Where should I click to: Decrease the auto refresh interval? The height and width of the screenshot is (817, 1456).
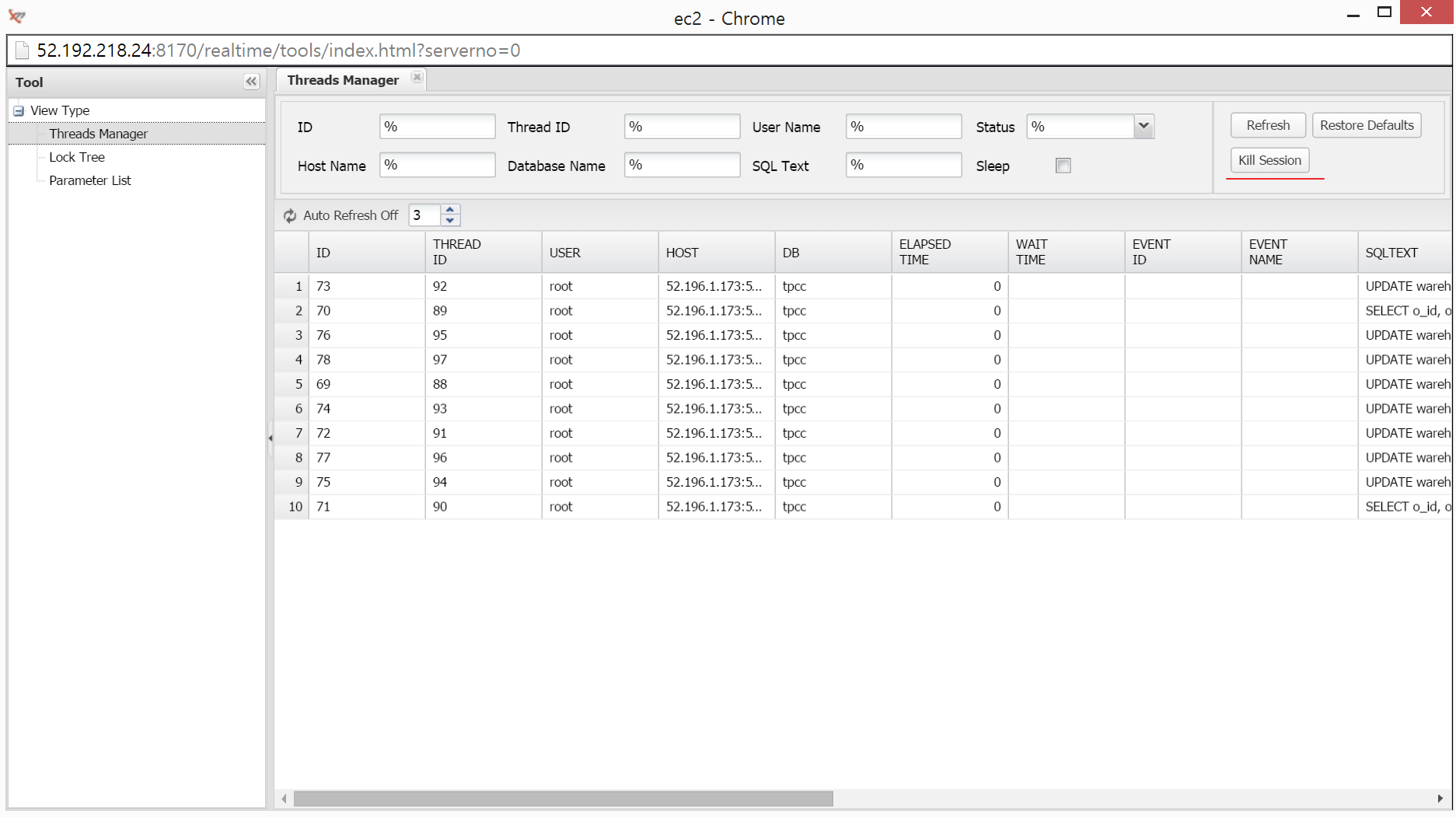[x=450, y=221]
